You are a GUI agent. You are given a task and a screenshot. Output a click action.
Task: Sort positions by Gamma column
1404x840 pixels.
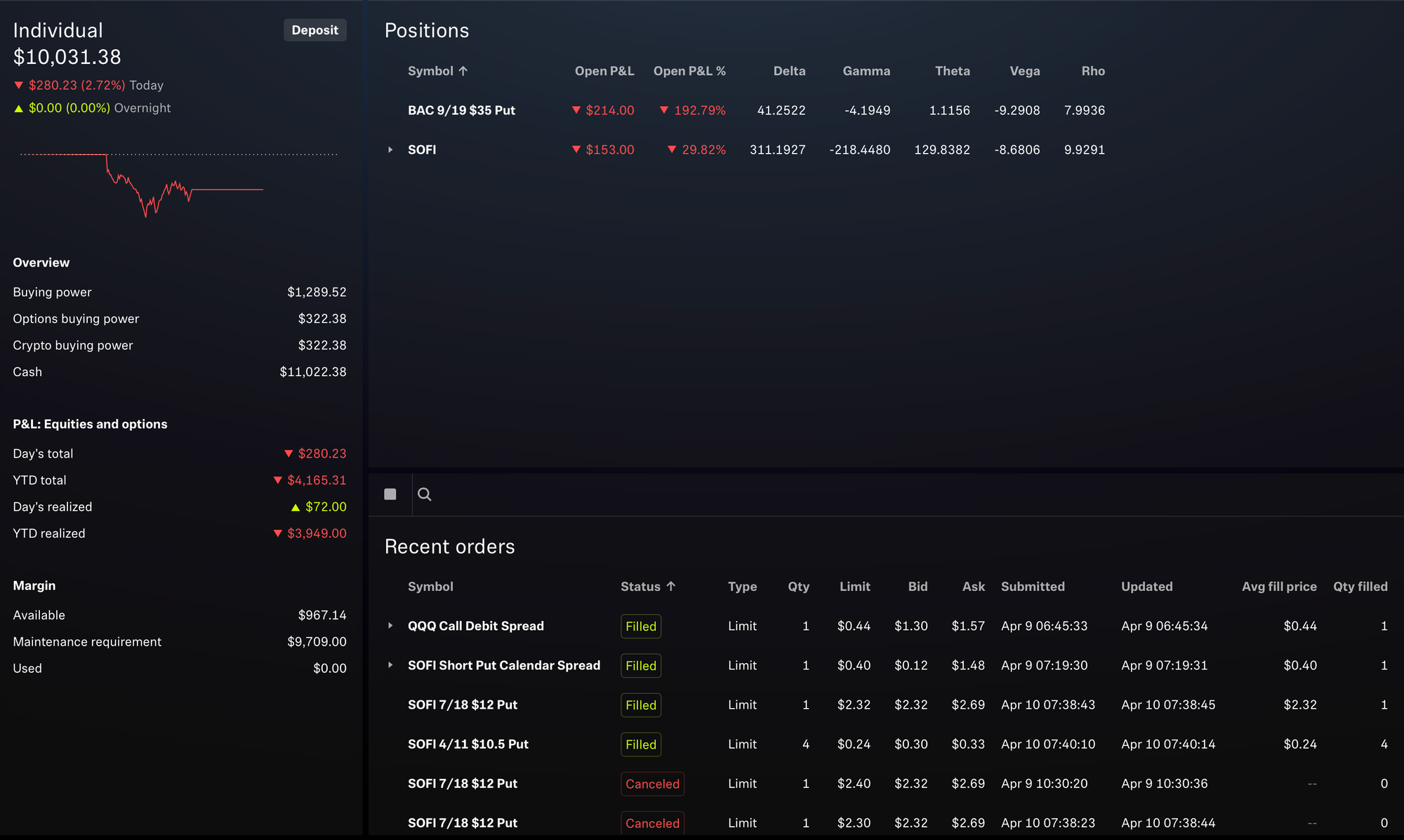(x=866, y=71)
